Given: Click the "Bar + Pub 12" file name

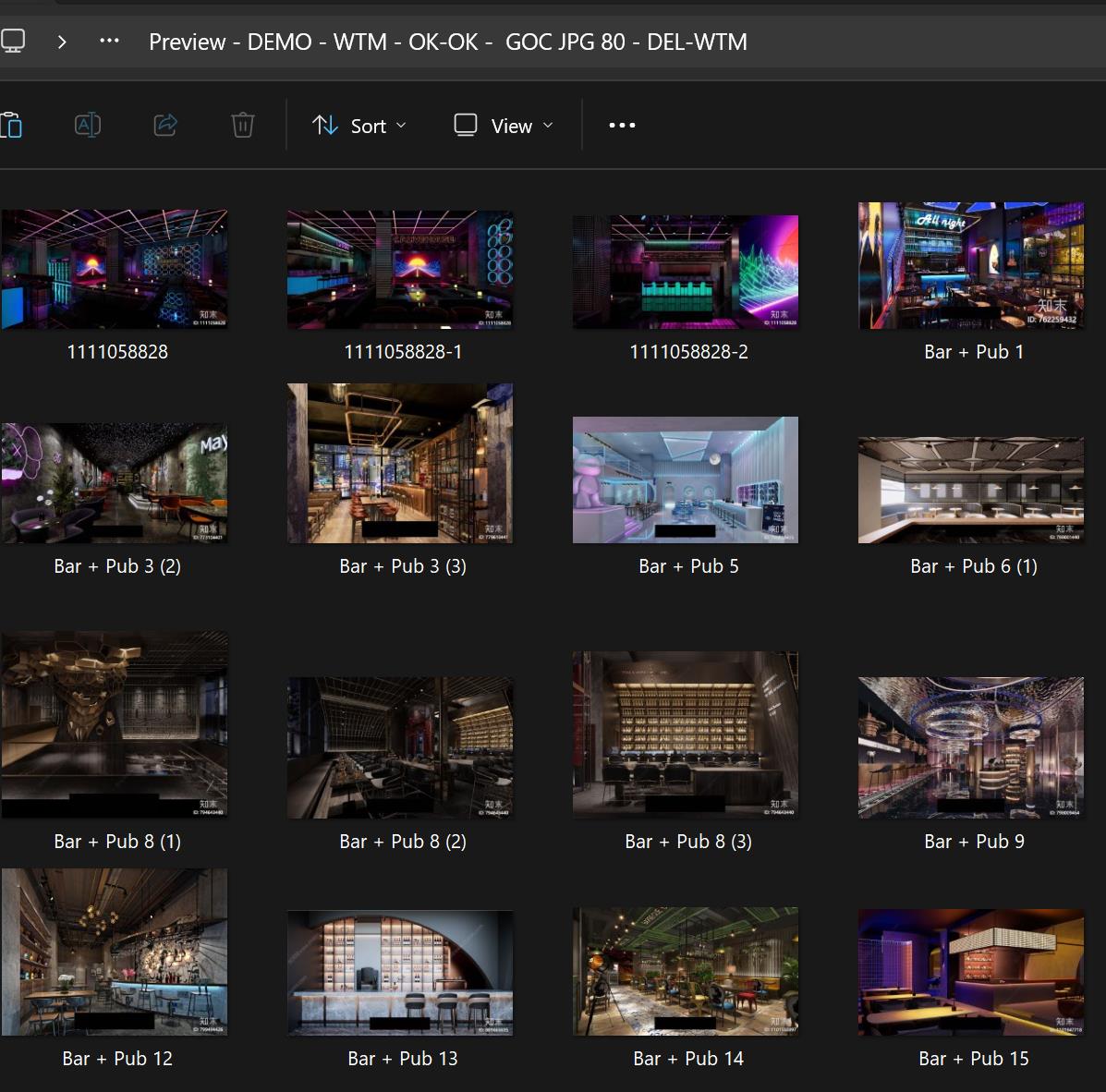Looking at the screenshot, I should pos(117,1058).
